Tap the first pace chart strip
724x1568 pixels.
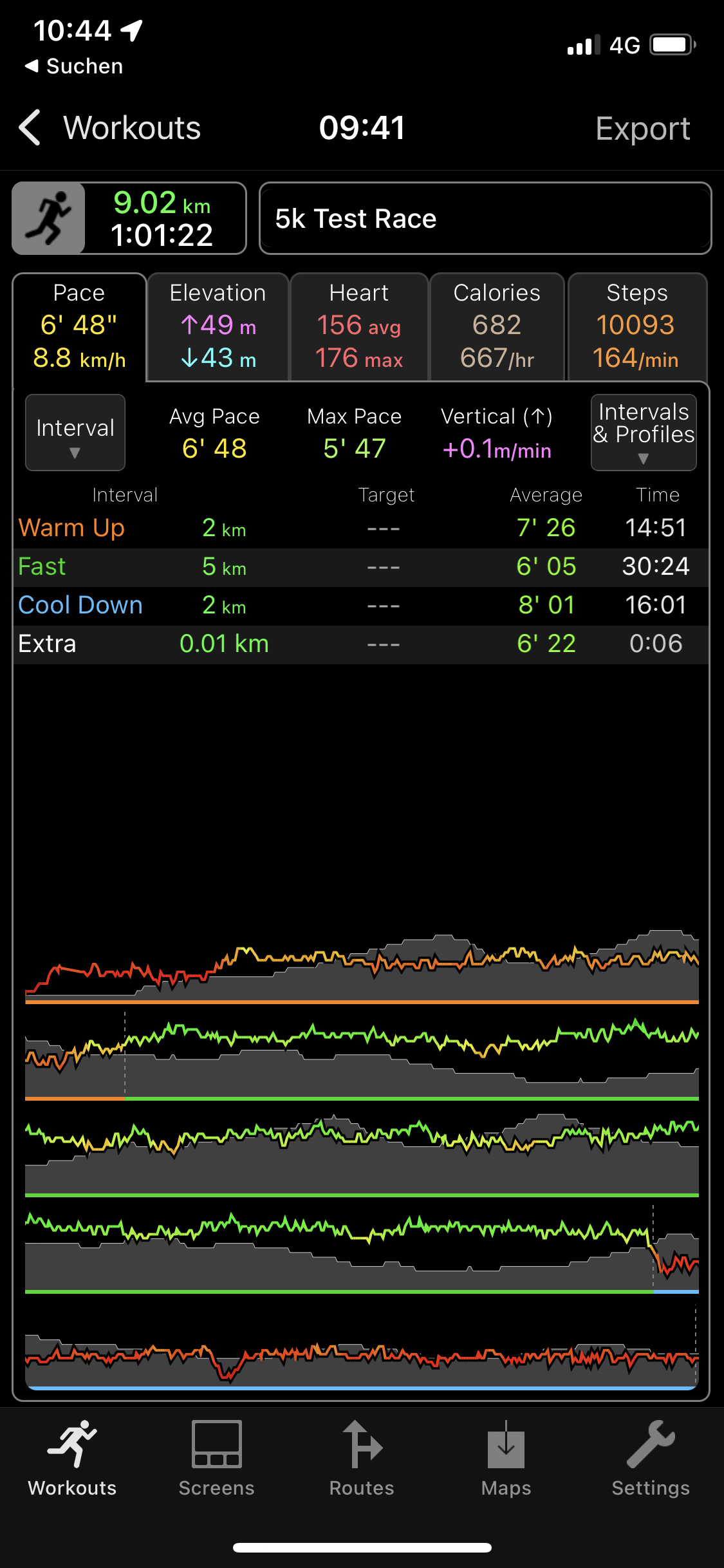point(362,966)
